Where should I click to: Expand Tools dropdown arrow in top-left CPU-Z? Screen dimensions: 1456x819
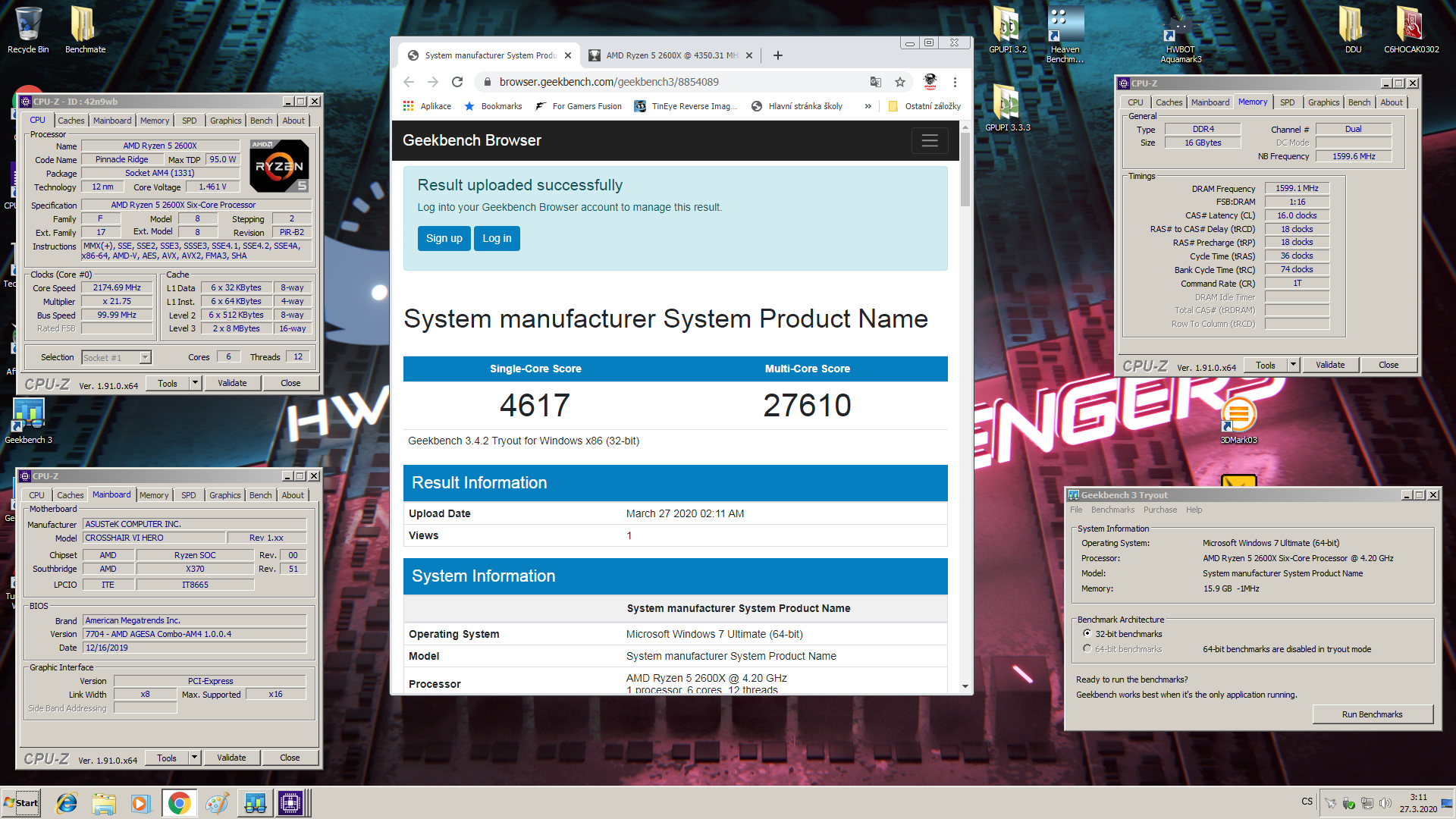195,383
